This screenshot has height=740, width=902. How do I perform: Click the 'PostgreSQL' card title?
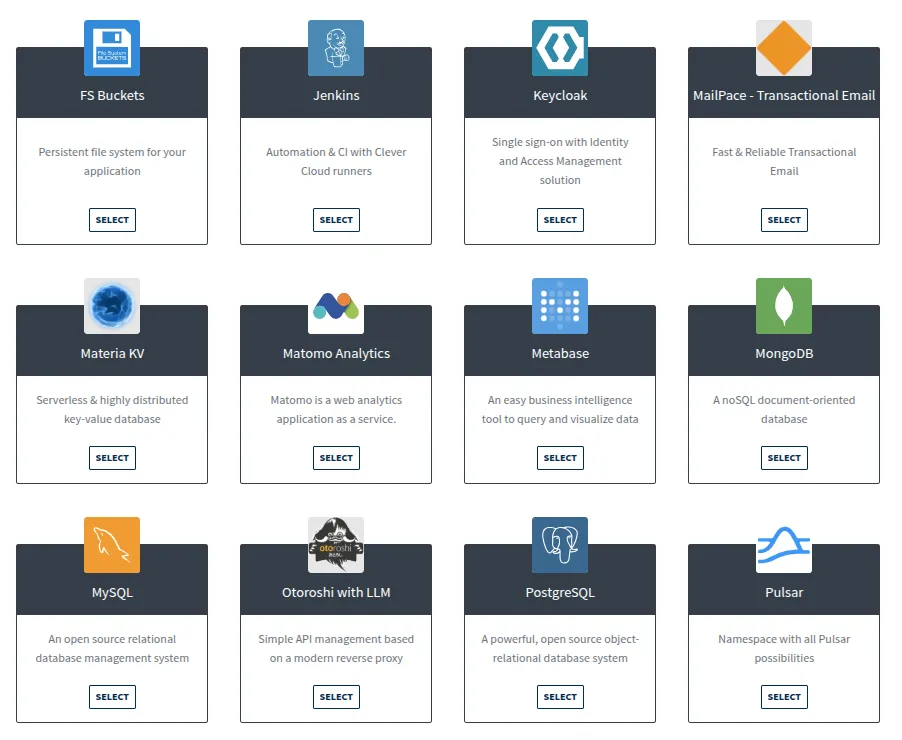560,593
